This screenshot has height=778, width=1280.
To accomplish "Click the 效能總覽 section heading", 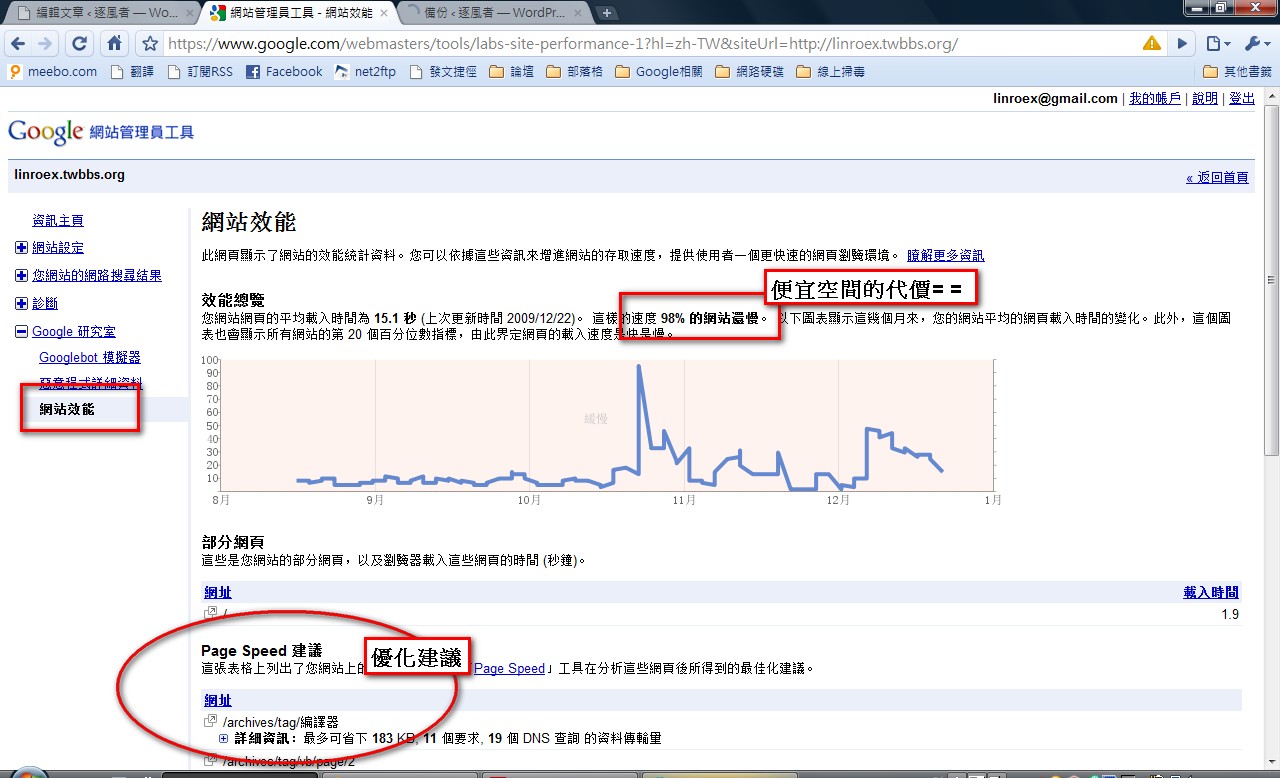I will click(233, 299).
